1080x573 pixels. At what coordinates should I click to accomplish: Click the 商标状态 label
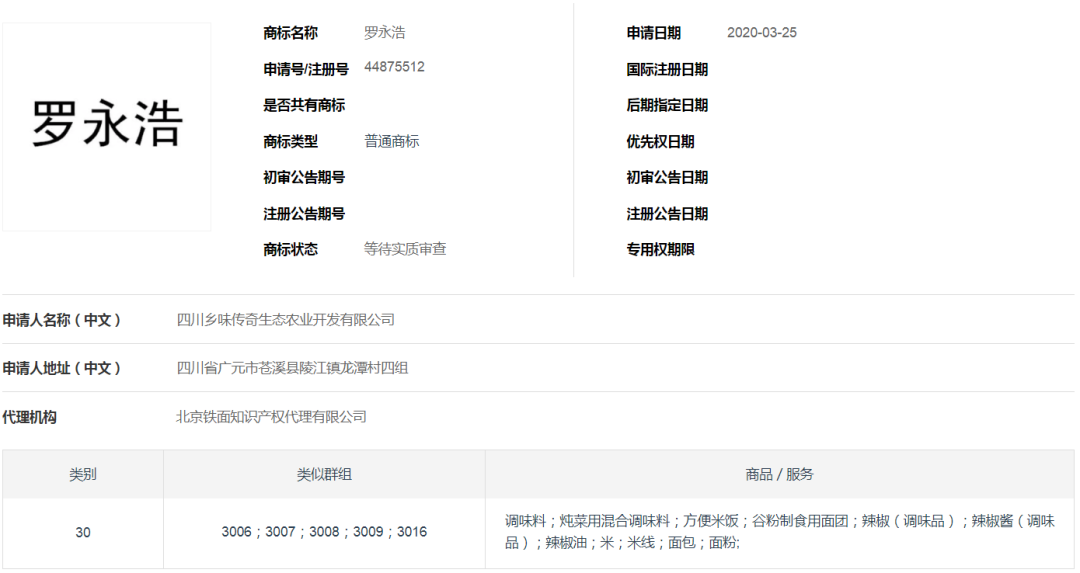click(x=290, y=249)
